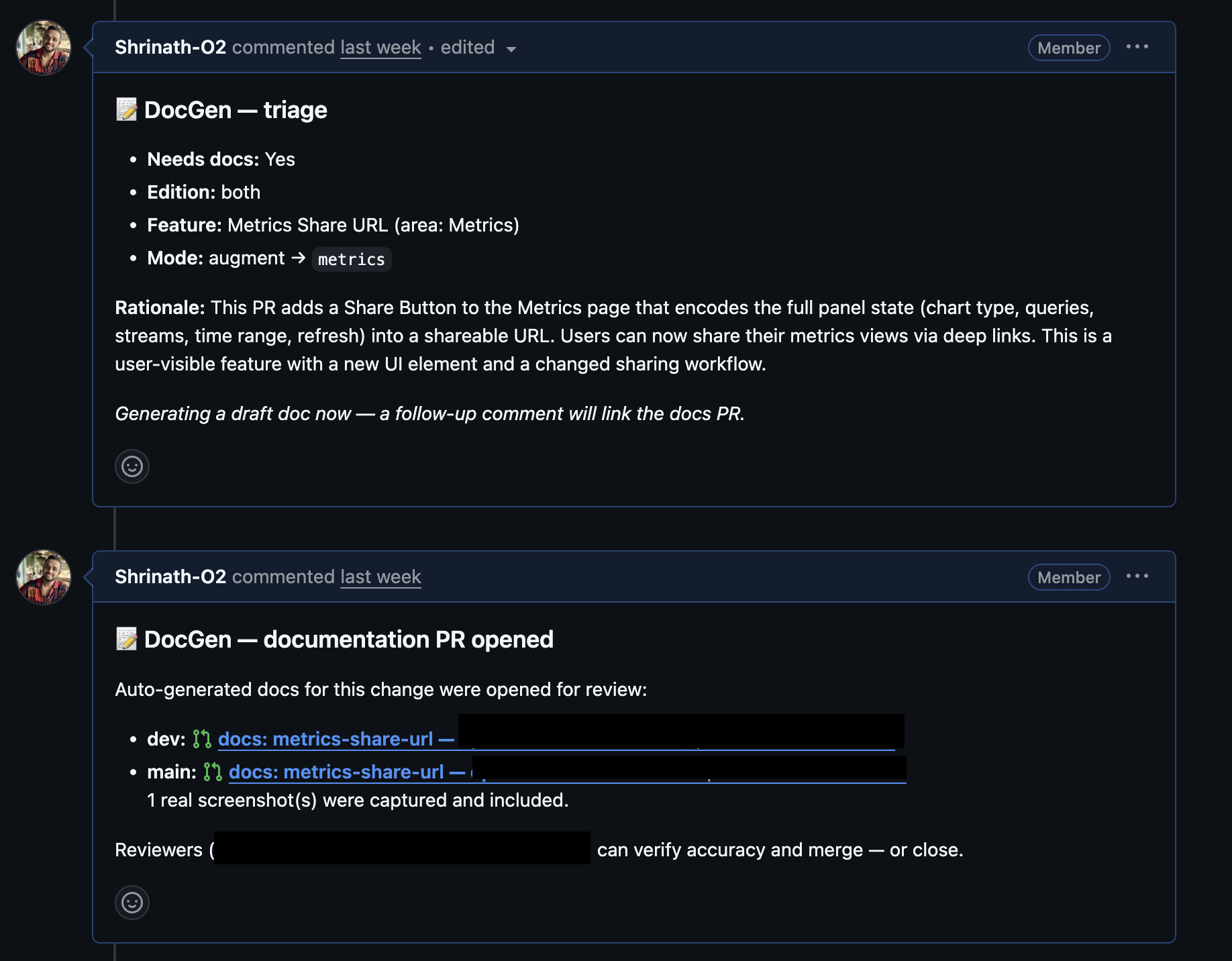Click 'Needs docs: Yes' list item
Viewport: 1232px width, 961px height.
tap(221, 159)
